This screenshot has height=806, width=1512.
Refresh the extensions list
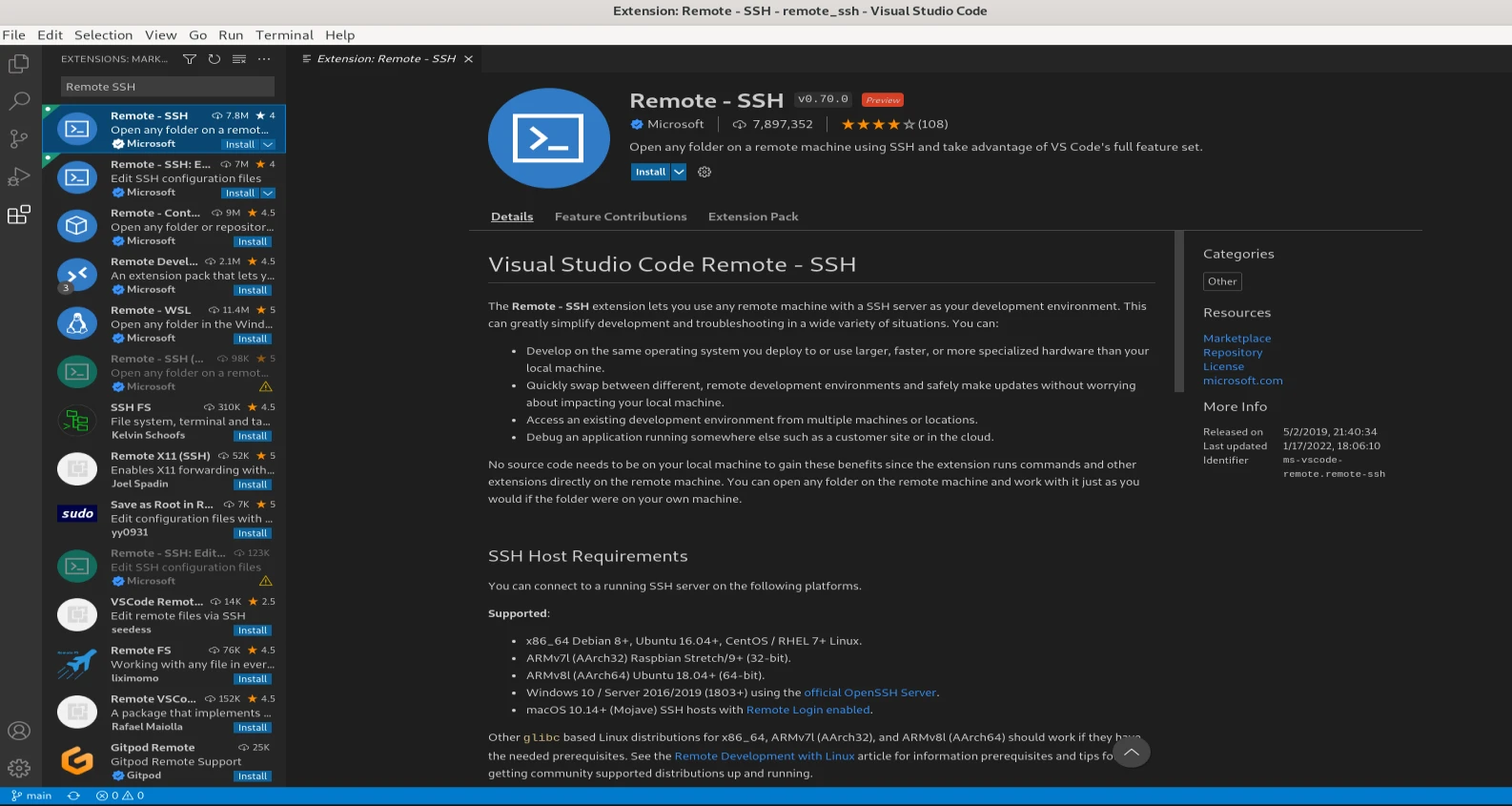click(x=215, y=59)
